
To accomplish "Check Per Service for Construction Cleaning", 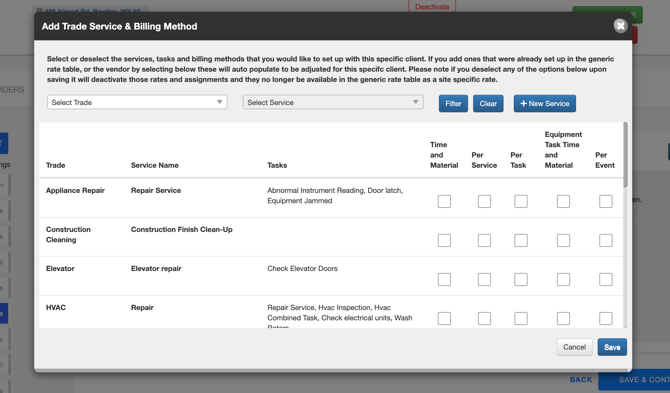I will 484,240.
